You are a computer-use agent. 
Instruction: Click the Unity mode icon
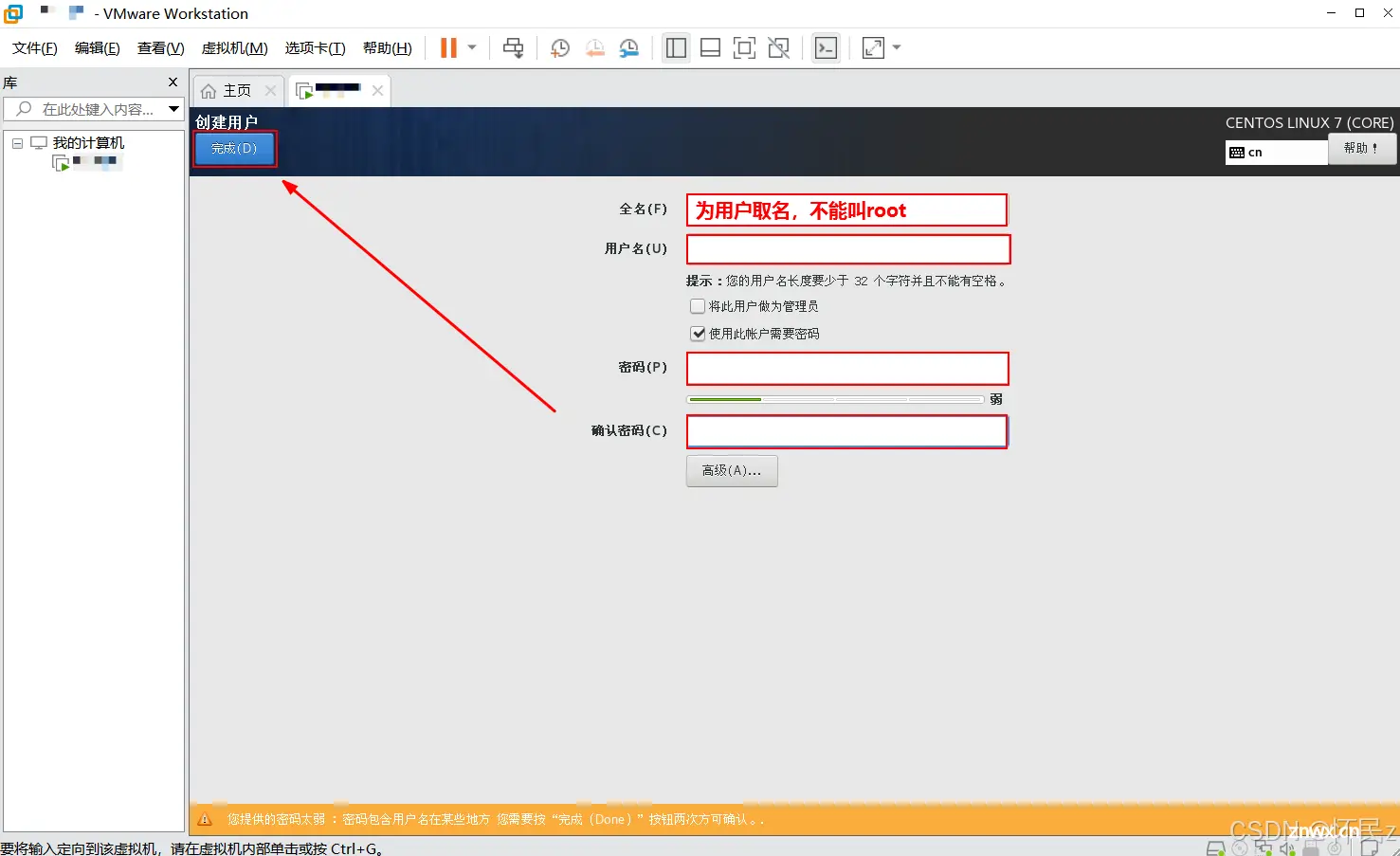click(778, 47)
